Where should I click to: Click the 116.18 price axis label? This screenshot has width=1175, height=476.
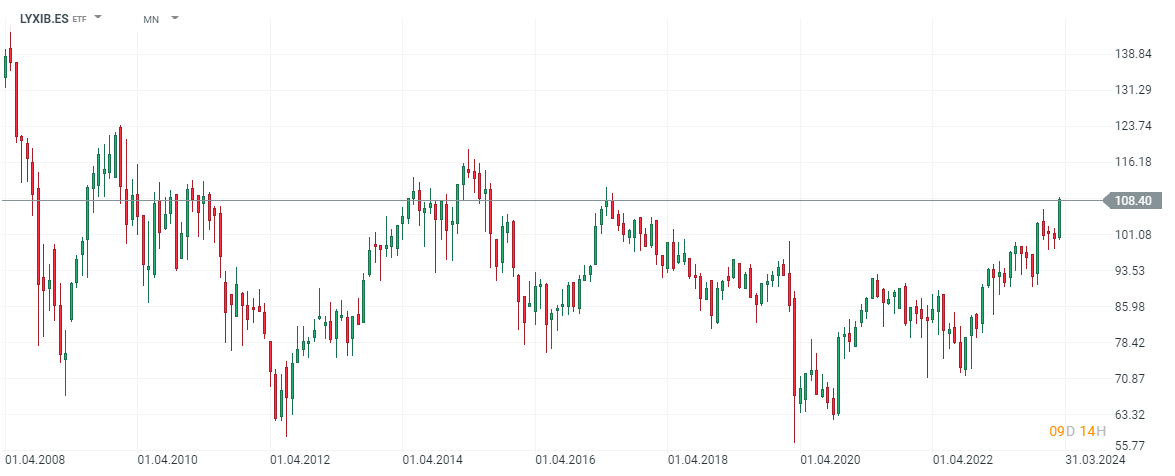click(x=1132, y=162)
